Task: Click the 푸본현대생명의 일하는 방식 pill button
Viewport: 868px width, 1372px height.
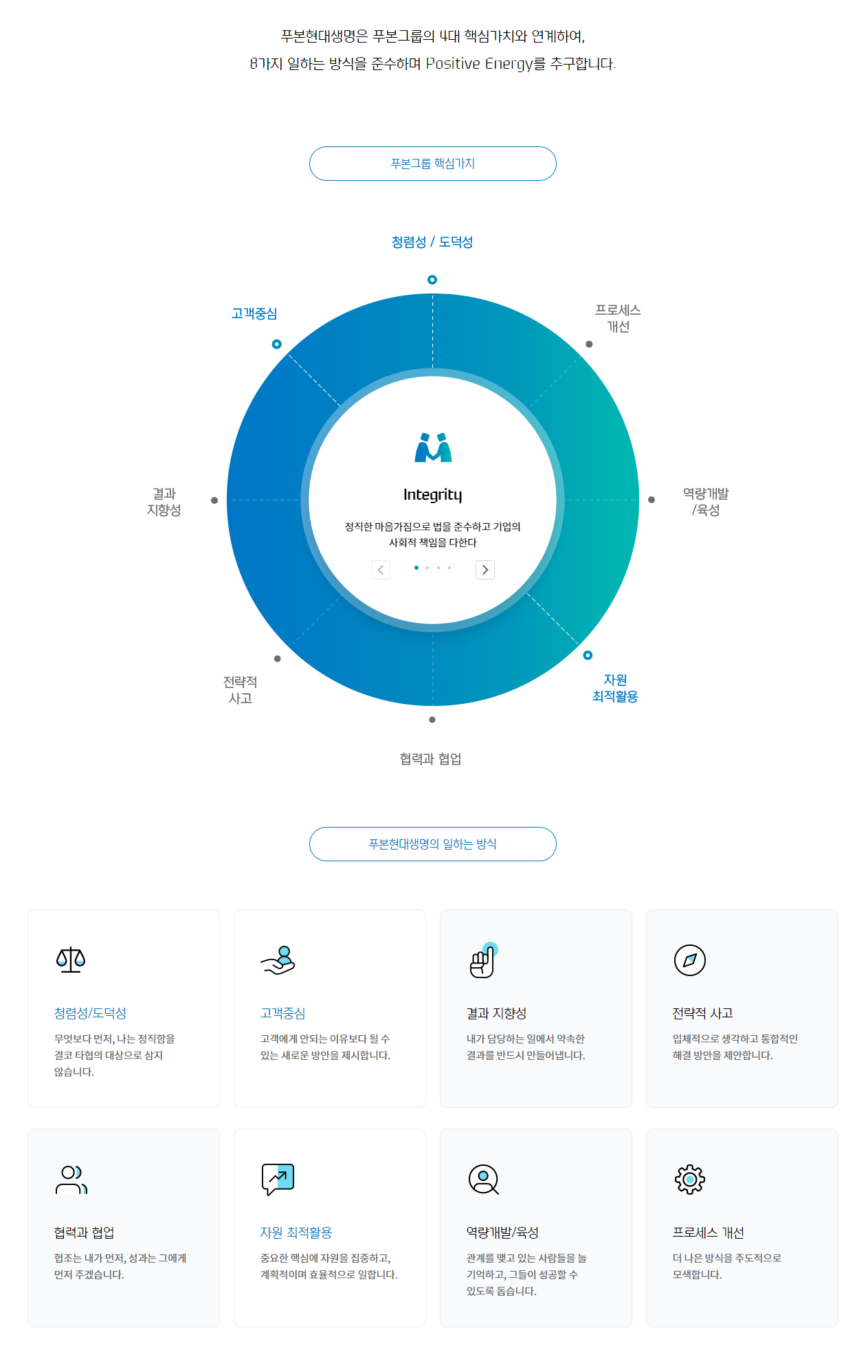Action: [x=433, y=844]
